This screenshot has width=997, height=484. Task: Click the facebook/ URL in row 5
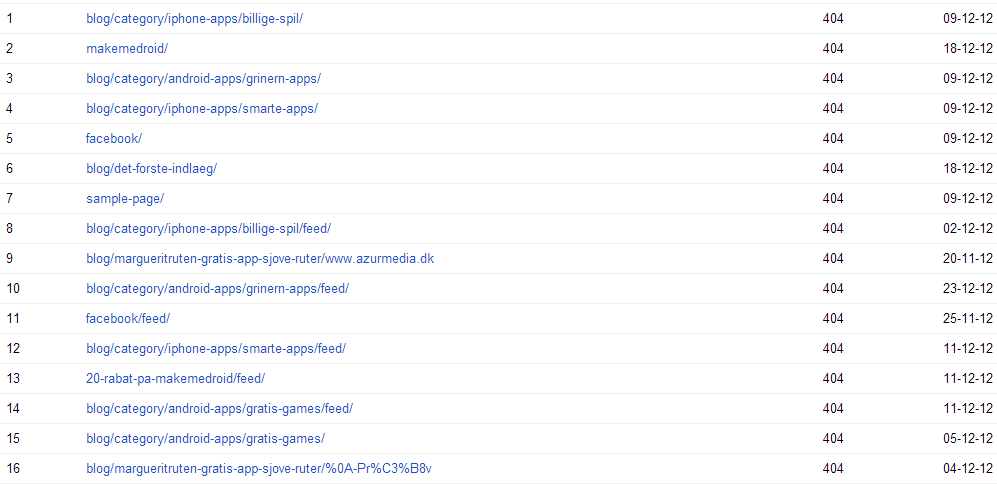(x=114, y=138)
